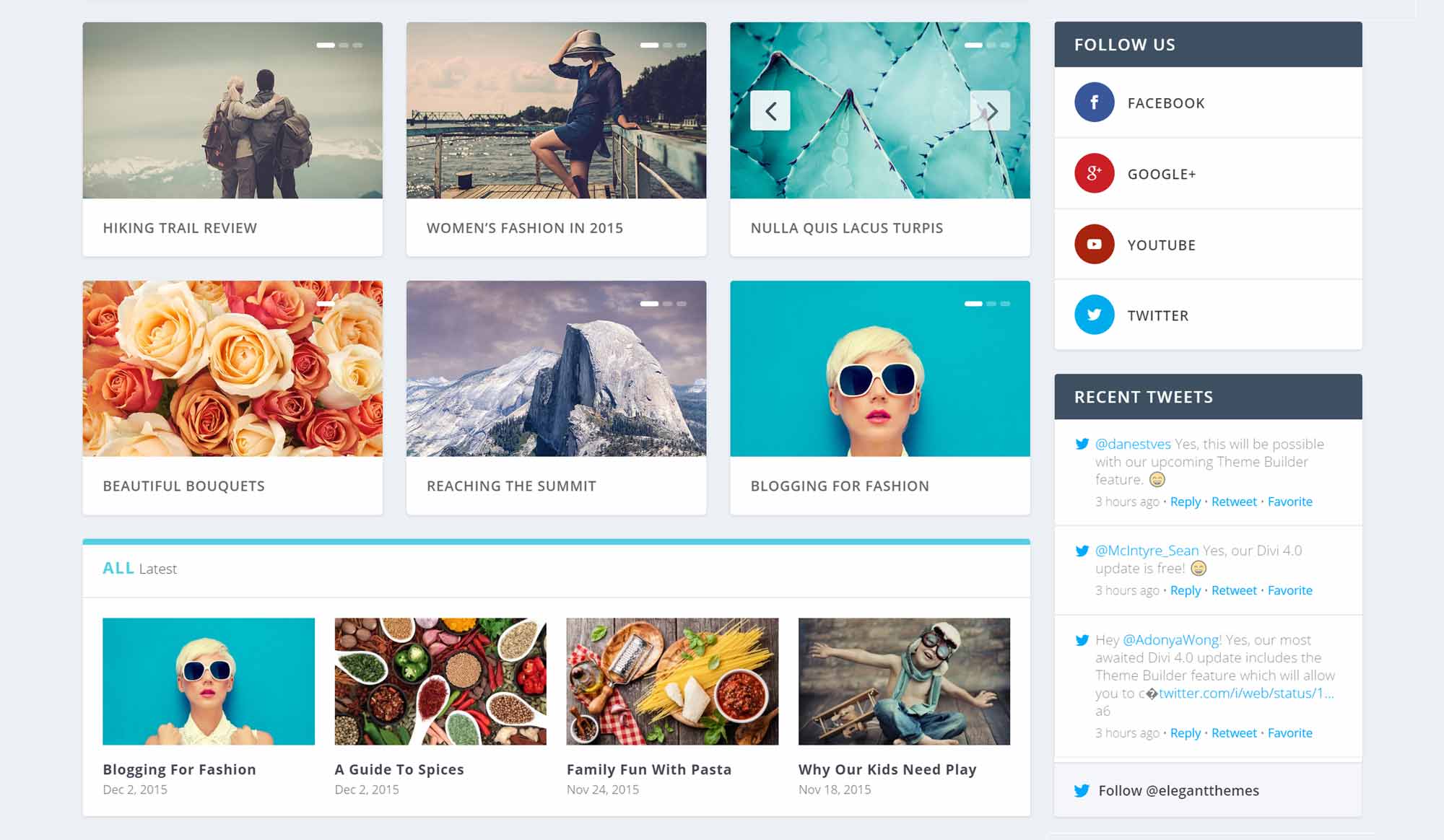
Task: Click the Google+ social icon
Action: 1094,173
